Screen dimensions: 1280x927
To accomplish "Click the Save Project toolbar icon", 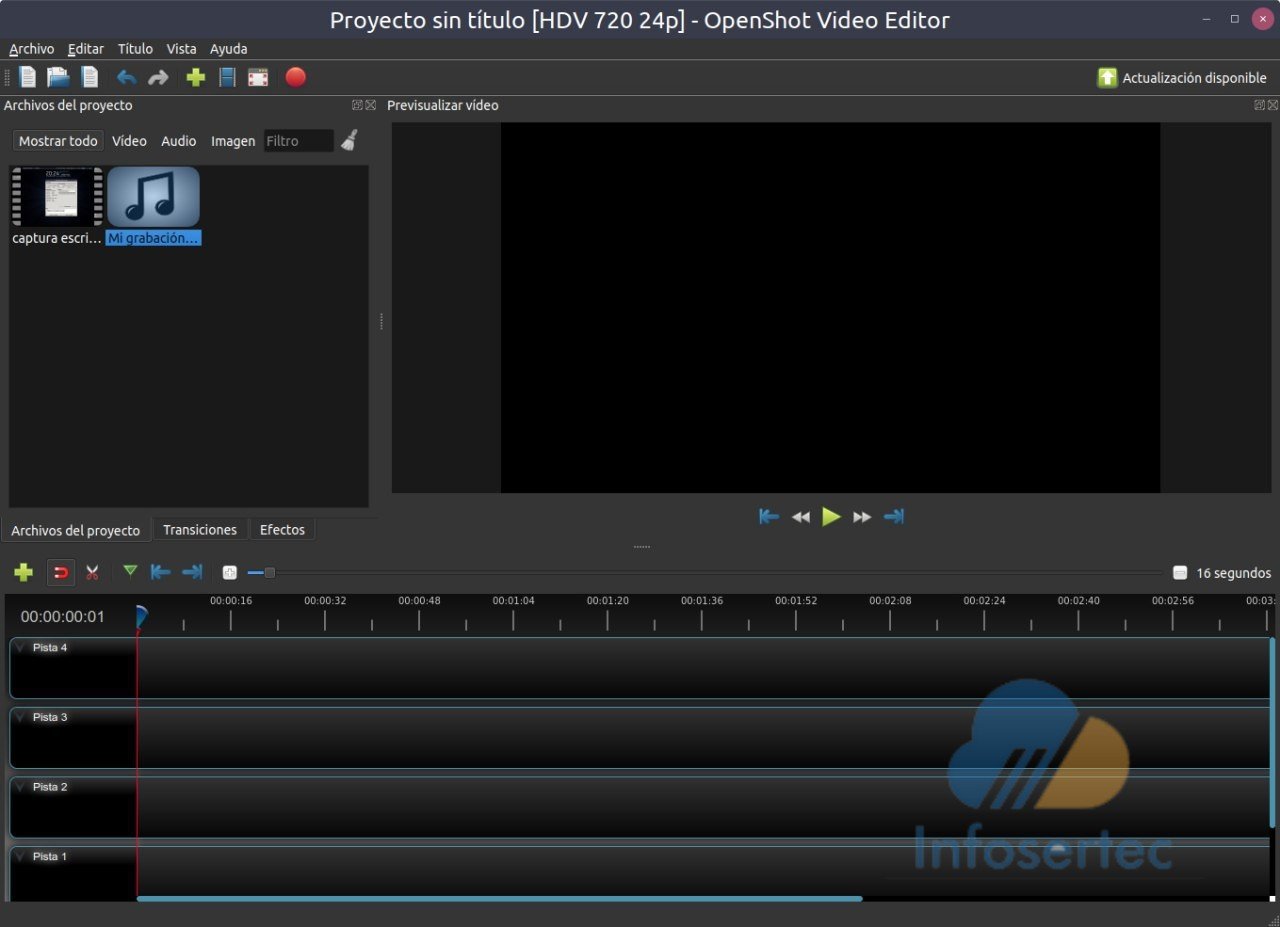I will [x=90, y=77].
